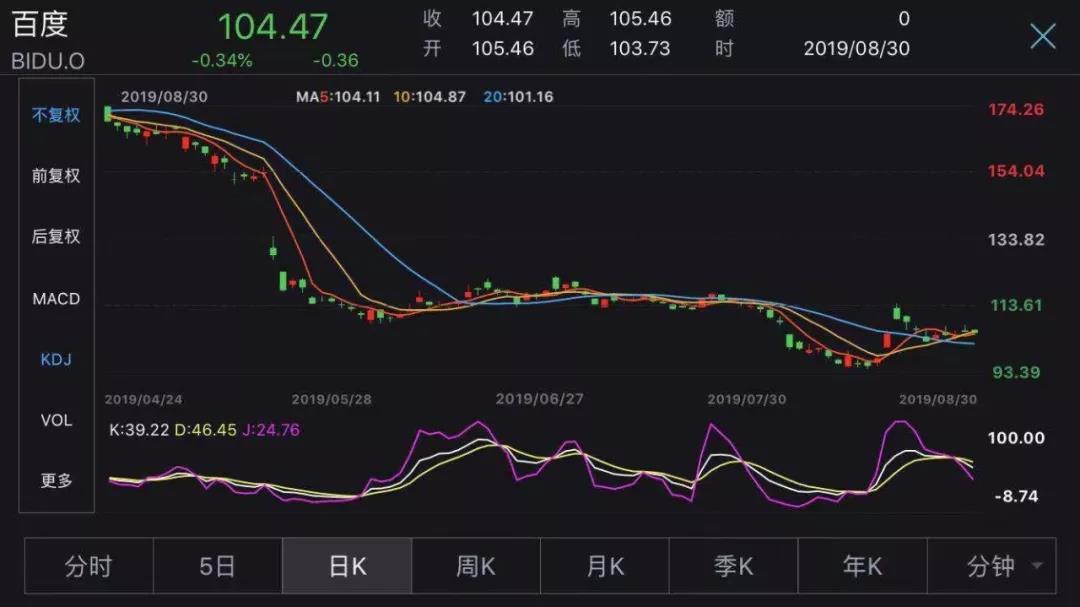Select the KDJ indicator in the sidebar
Viewport: 1080px width, 607px height.
point(56,359)
